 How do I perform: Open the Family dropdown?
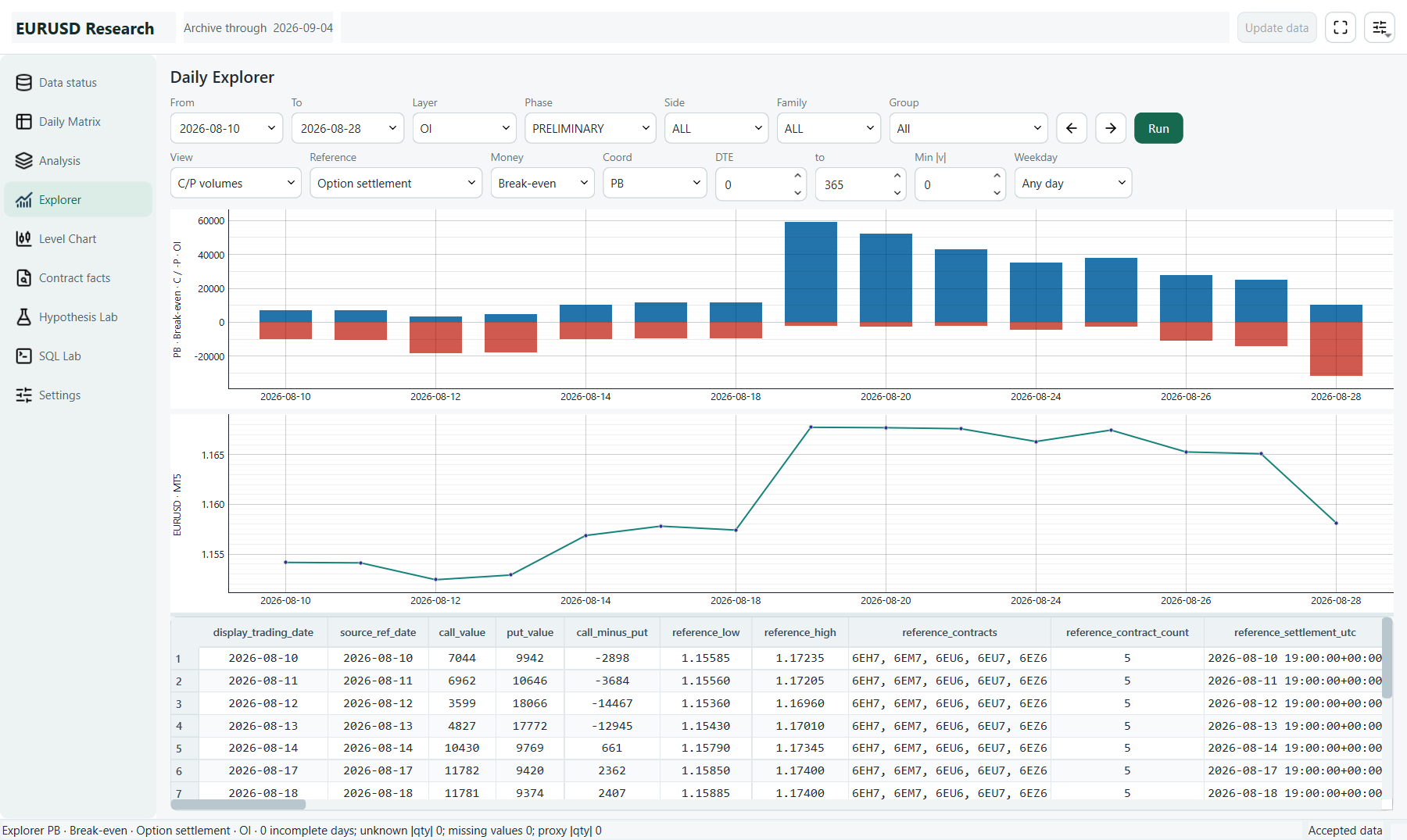pos(829,128)
